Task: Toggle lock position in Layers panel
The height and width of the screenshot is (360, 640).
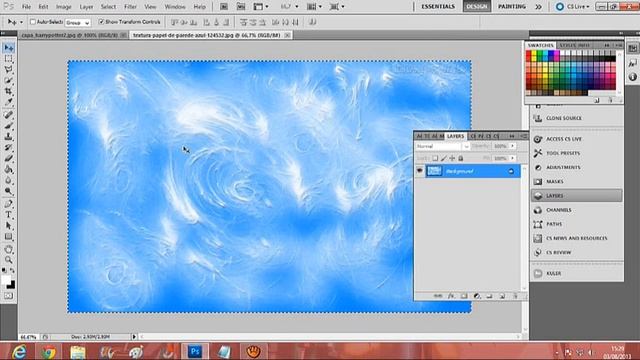Action: [452, 158]
